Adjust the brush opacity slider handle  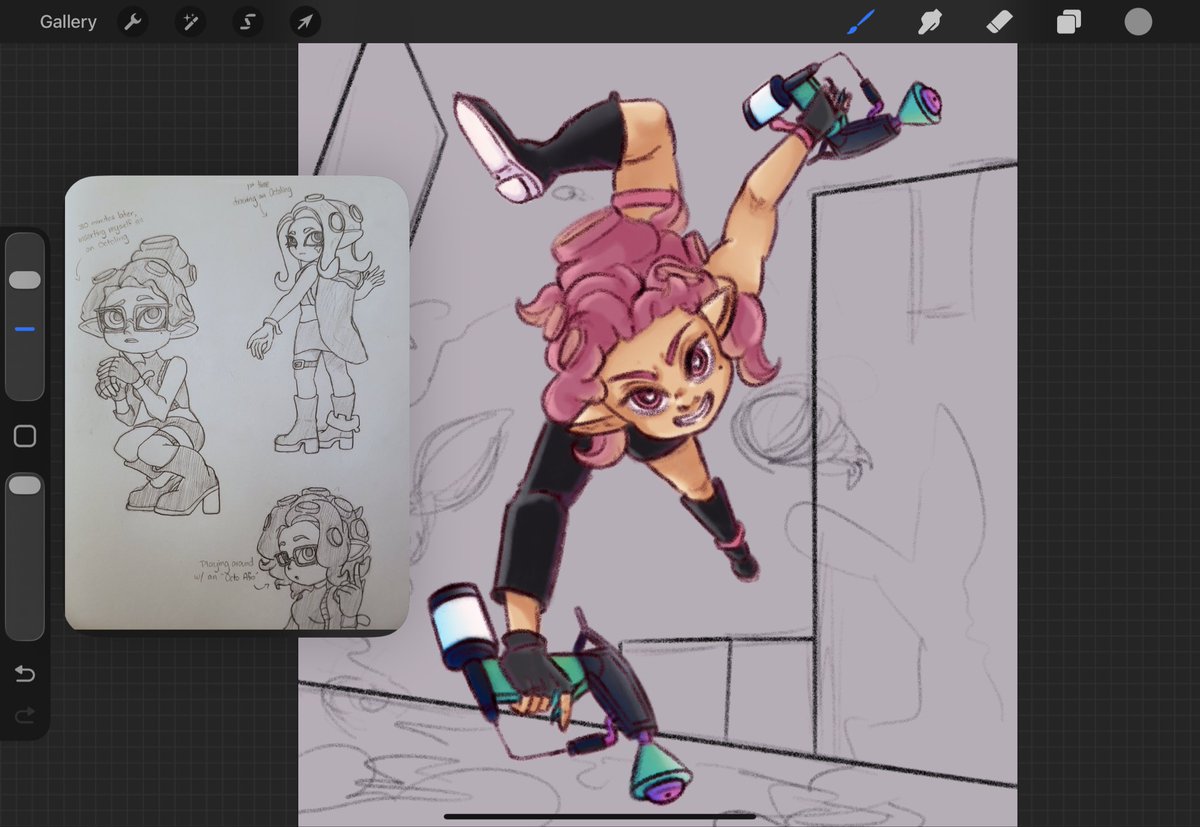pos(25,485)
